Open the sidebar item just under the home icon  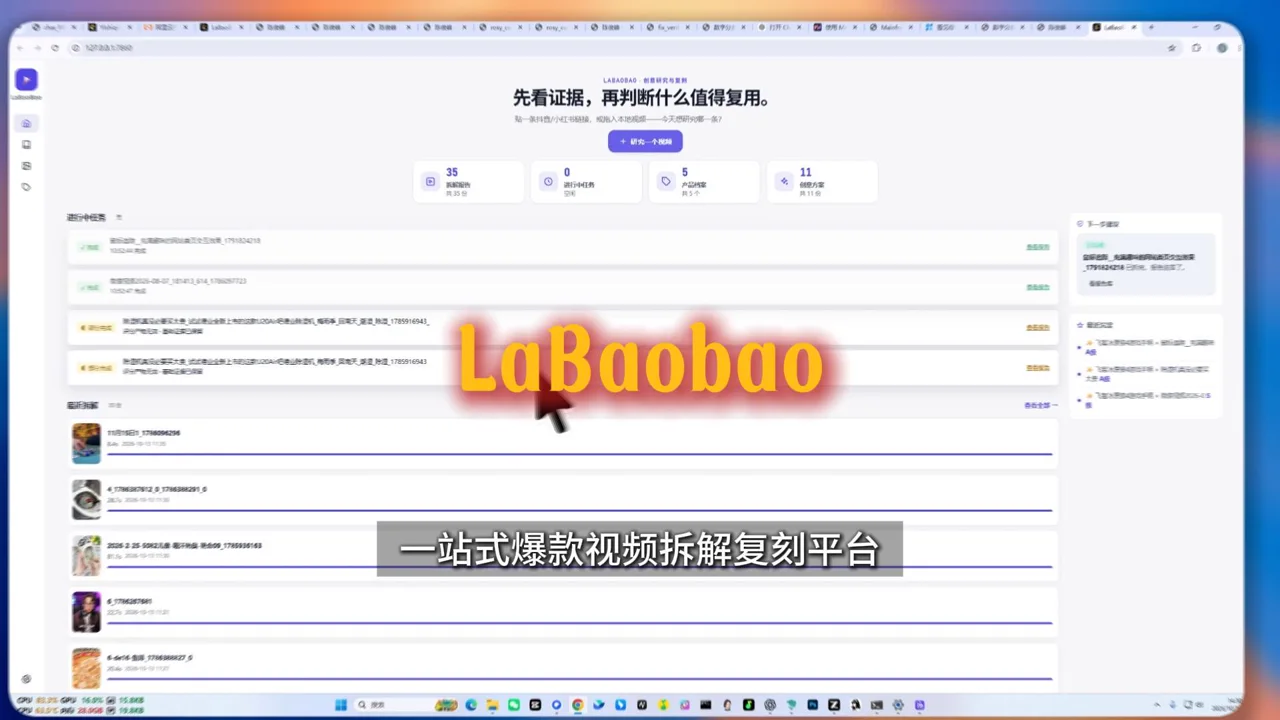coord(27,145)
